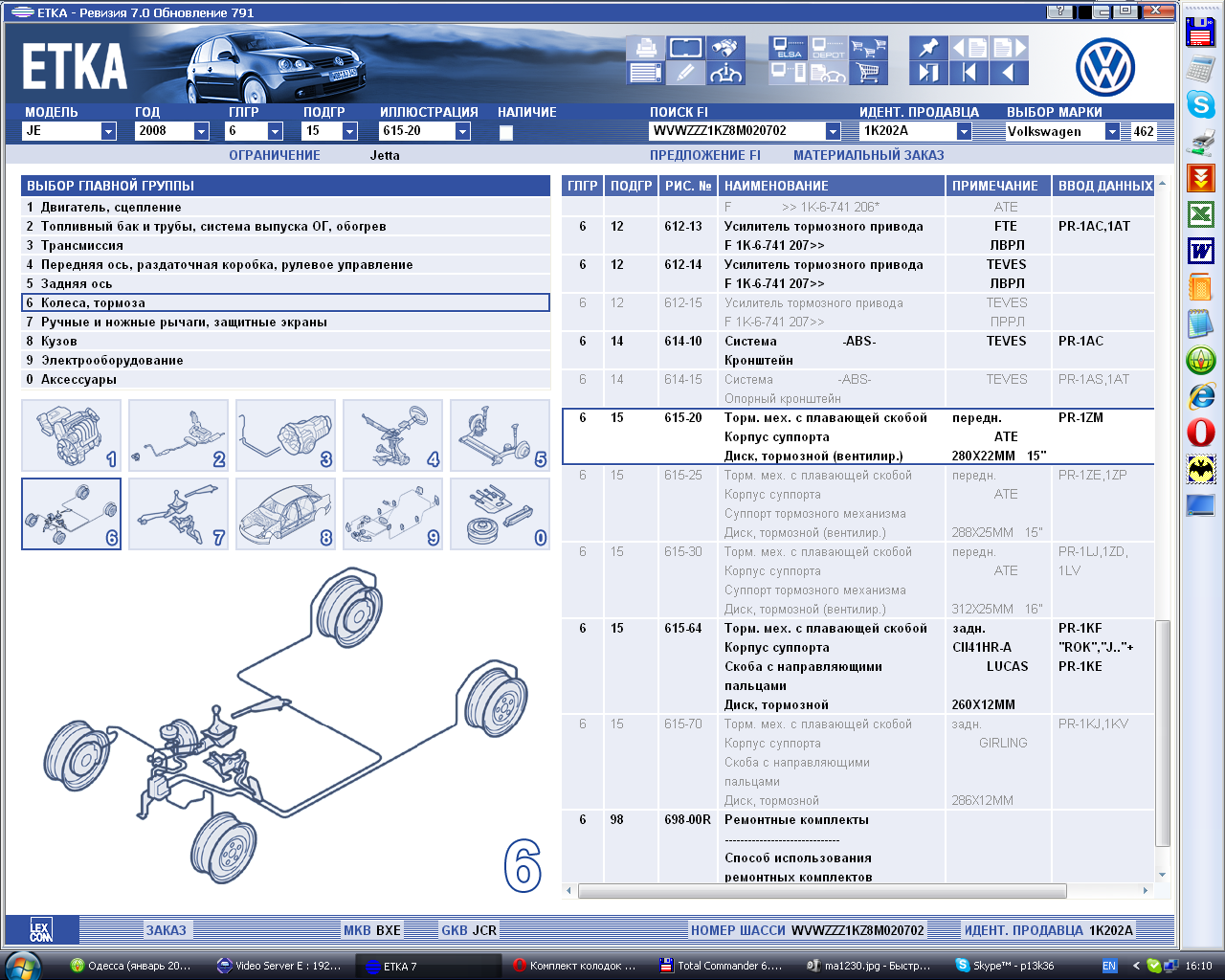Select group 1 Двигатель, сцепление
The image size is (1225, 980).
pos(286,207)
